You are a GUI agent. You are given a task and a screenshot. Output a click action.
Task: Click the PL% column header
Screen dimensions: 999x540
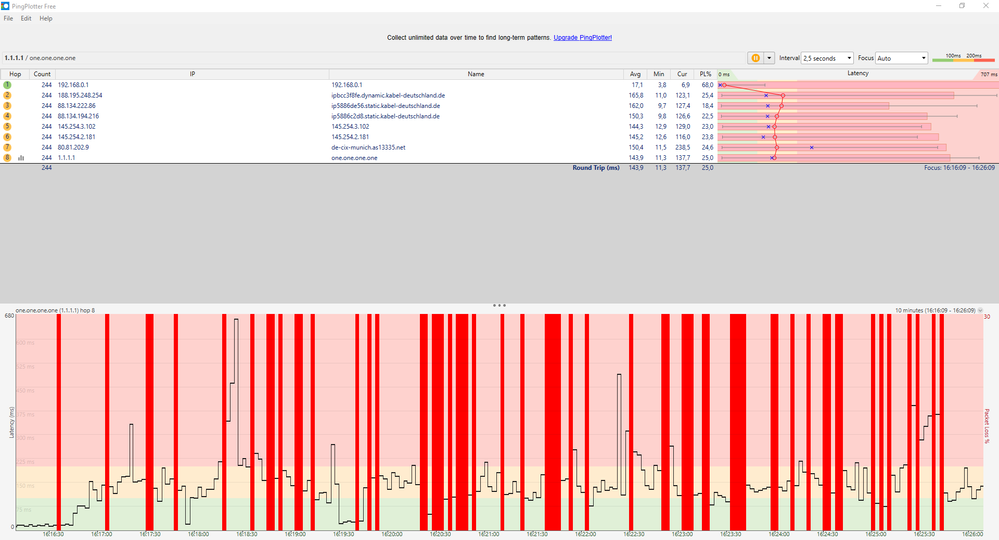(x=705, y=74)
